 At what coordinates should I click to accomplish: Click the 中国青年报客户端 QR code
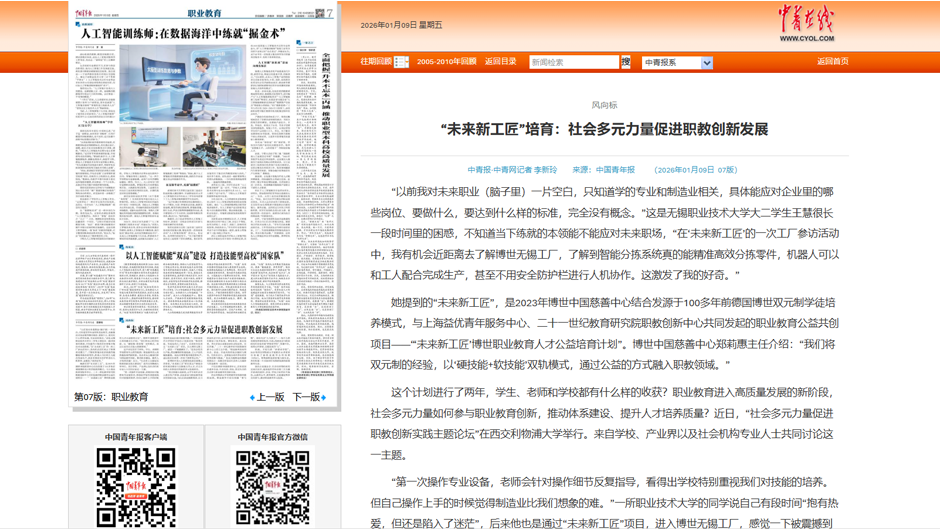tap(136, 487)
